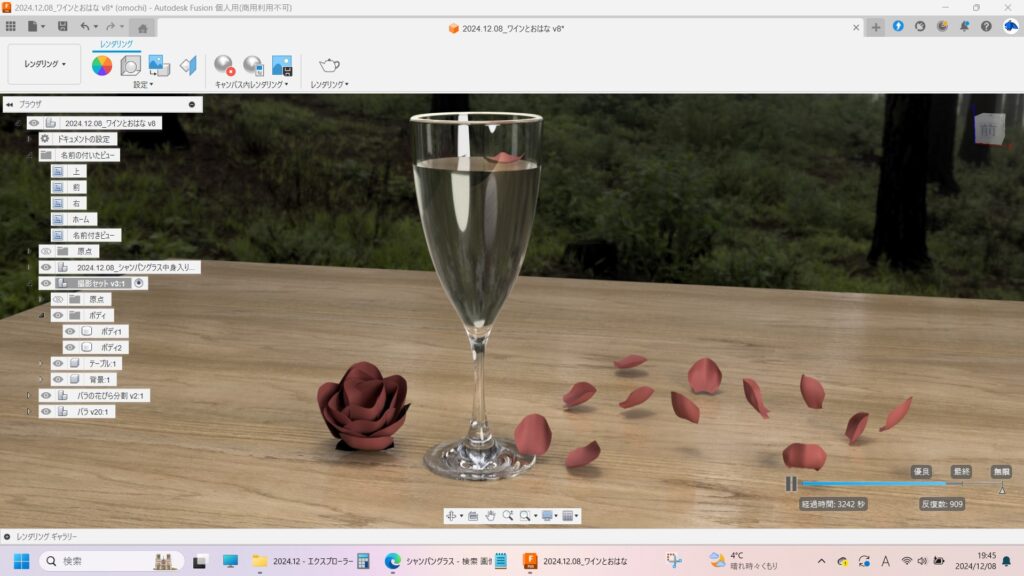Image resolution: width=1024 pixels, height=576 pixels.
Task: Expand the 設定 panel dropdown
Action: (143, 85)
